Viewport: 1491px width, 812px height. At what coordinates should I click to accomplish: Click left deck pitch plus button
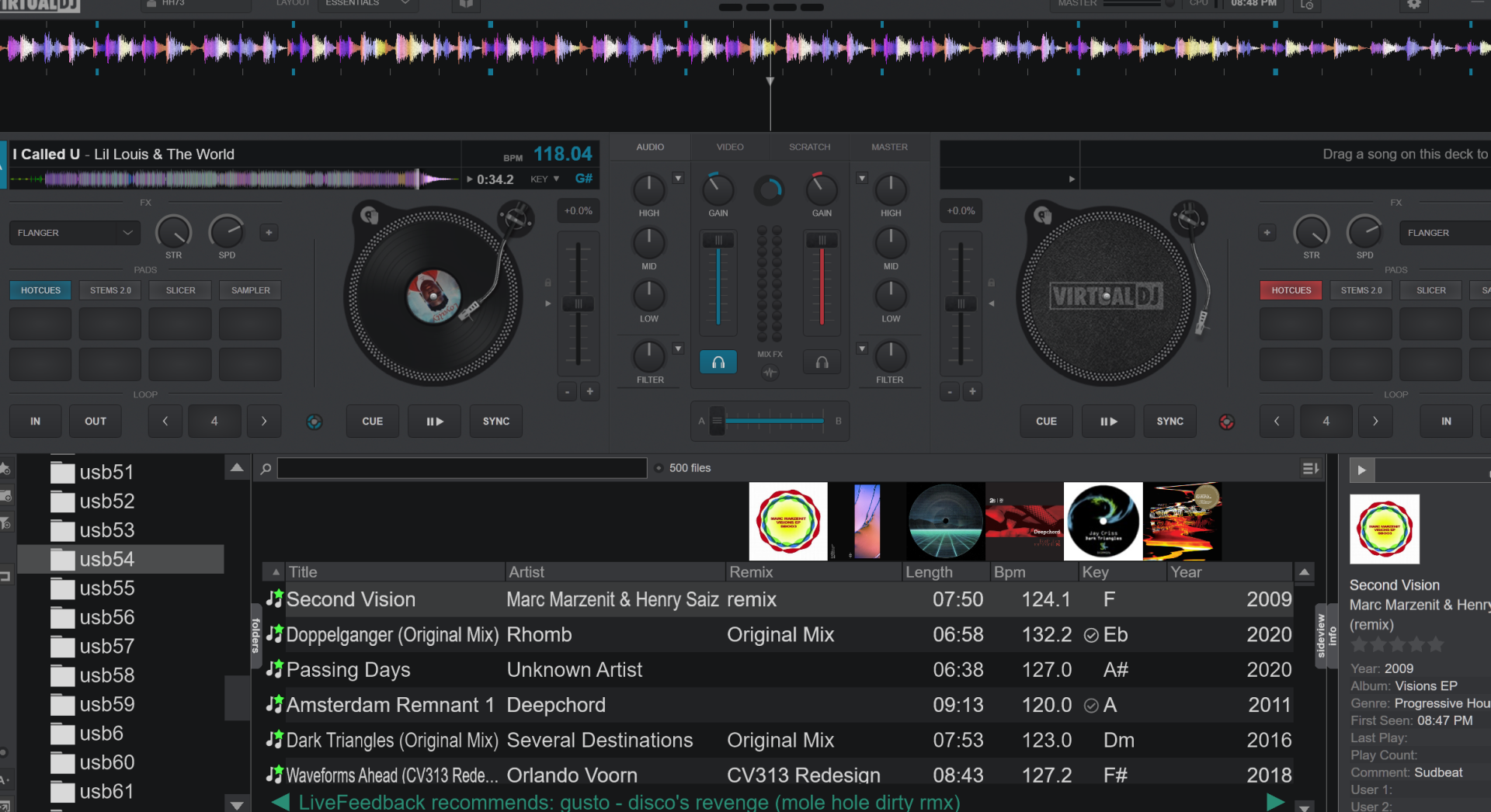[590, 392]
